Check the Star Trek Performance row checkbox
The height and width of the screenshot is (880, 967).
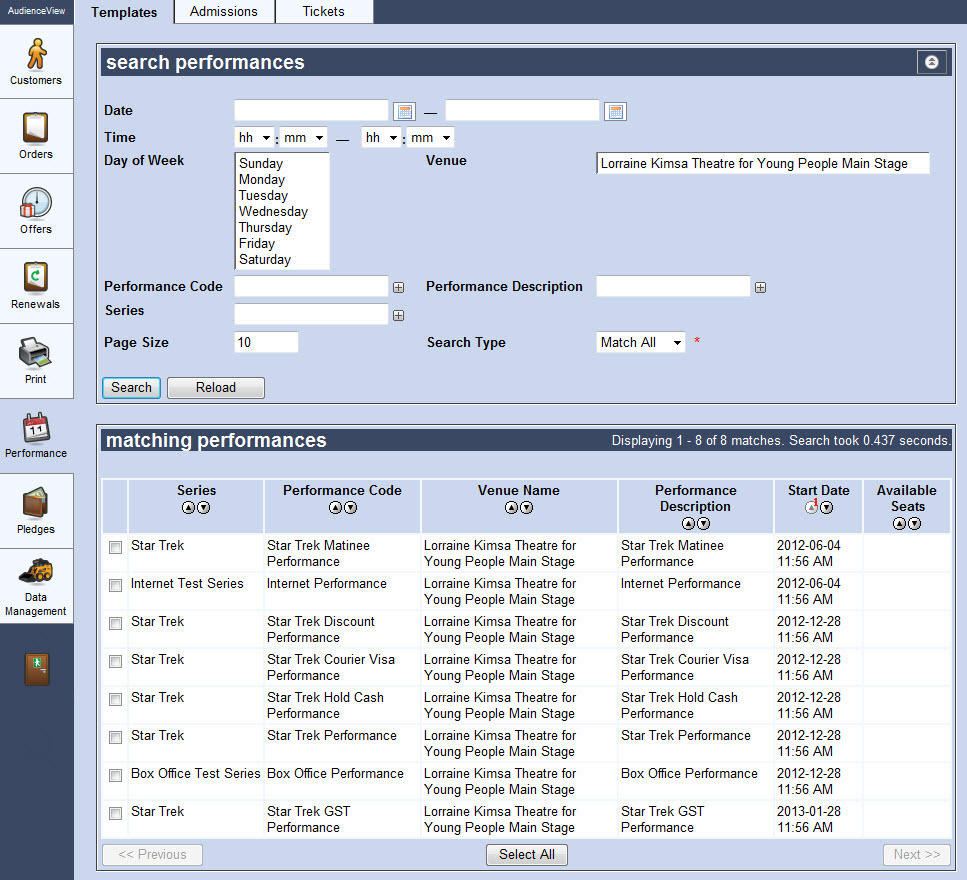(x=115, y=738)
